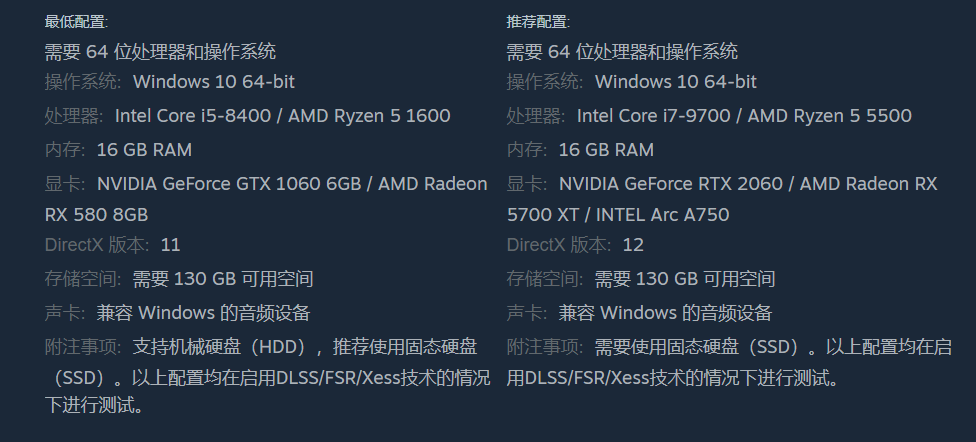Click the 推荐配置 heading
976x442 pixels.
(x=538, y=22)
